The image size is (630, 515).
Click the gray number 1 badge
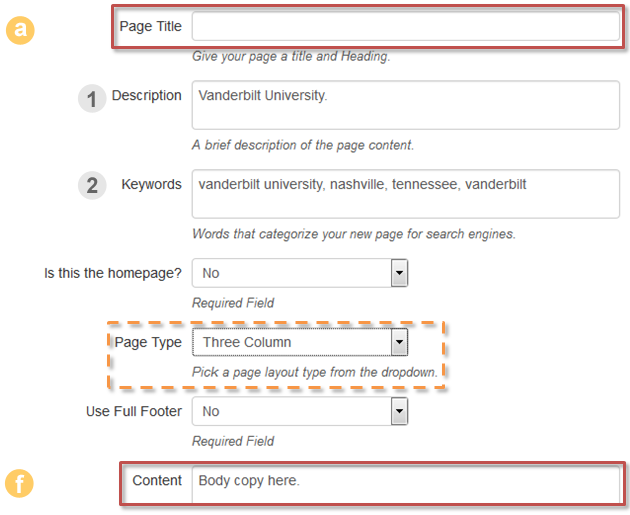[x=92, y=99]
